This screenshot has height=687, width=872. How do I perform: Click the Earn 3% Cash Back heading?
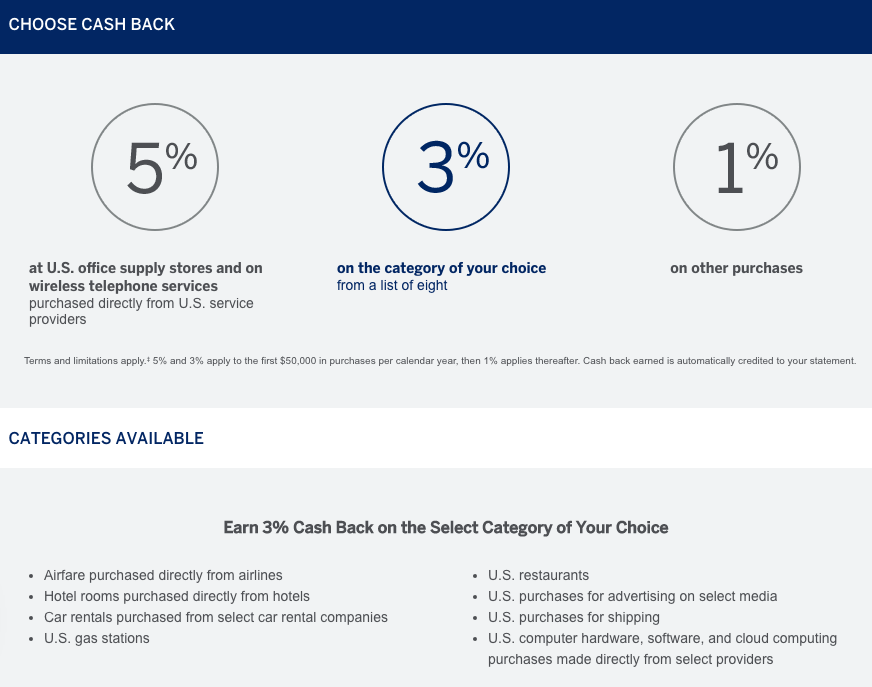446,527
